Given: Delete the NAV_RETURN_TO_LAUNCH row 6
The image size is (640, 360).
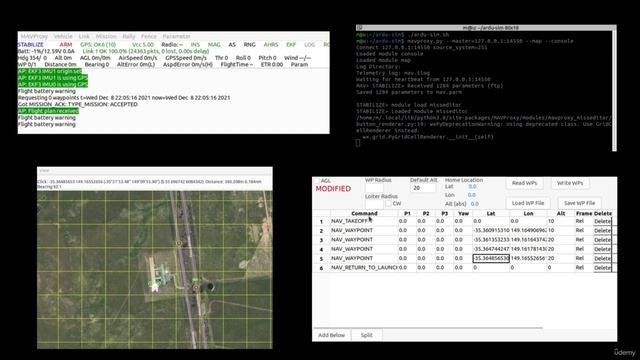Looking at the screenshot, I should 602,268.
